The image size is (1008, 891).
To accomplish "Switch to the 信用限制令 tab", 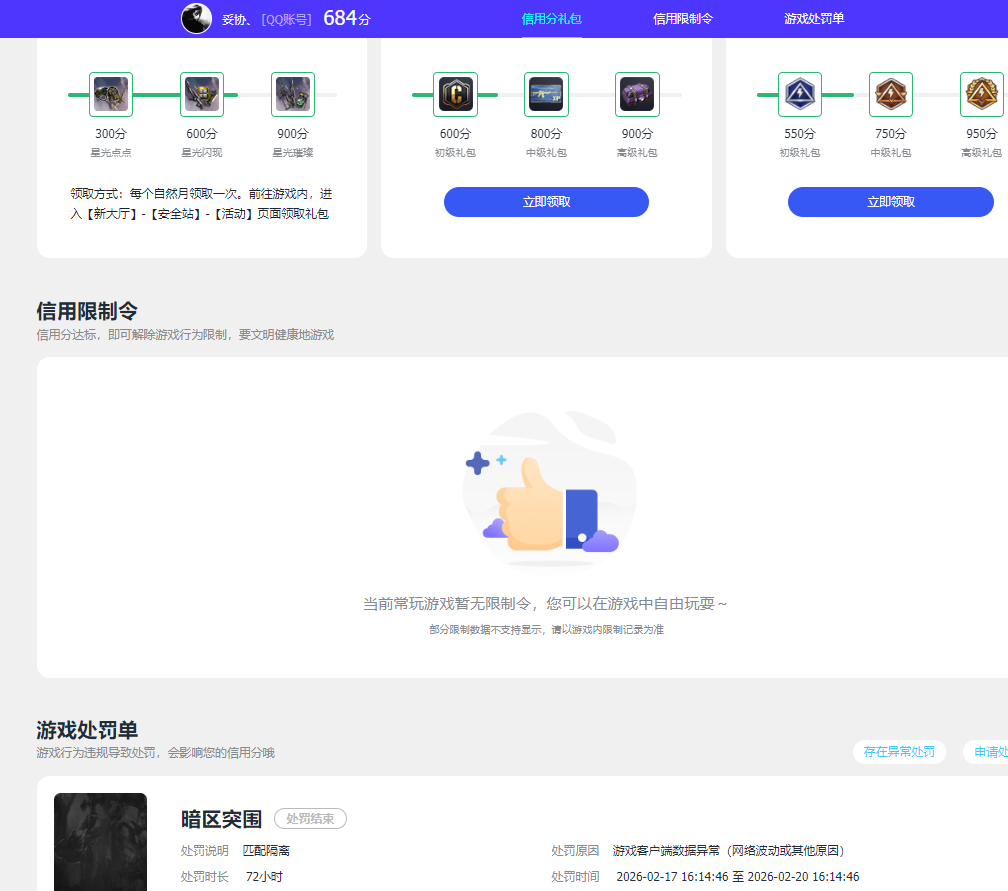I will (x=683, y=19).
